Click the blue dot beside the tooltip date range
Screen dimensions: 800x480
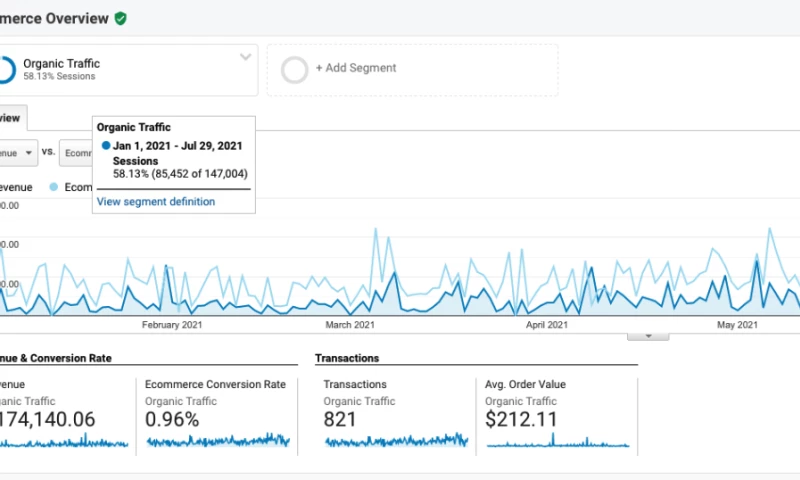coord(106,146)
